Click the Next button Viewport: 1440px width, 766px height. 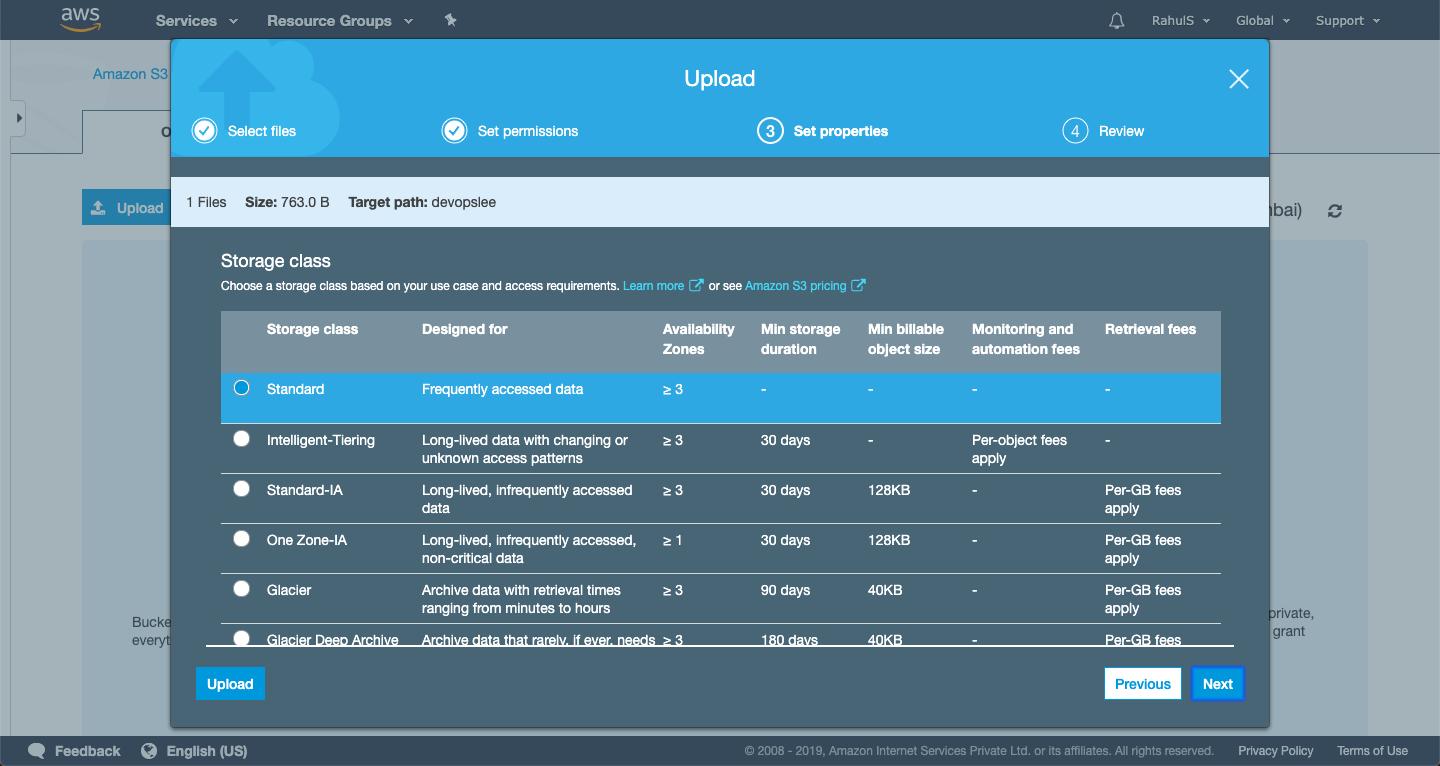pyautogui.click(x=1217, y=684)
